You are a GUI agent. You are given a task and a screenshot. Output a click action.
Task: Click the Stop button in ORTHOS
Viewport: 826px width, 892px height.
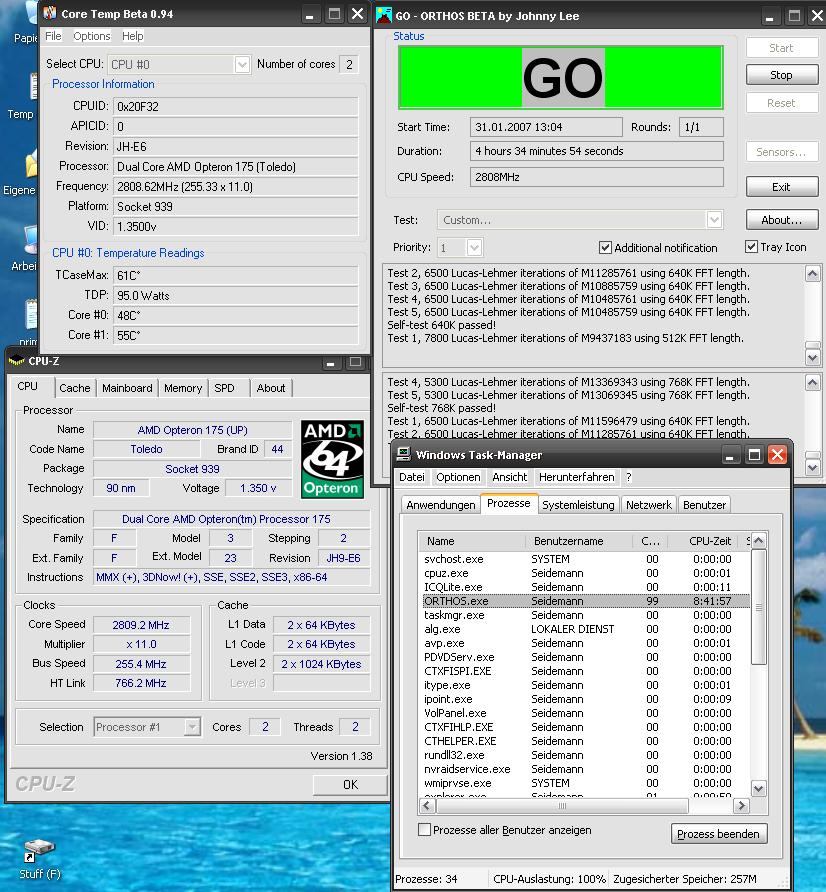point(782,75)
